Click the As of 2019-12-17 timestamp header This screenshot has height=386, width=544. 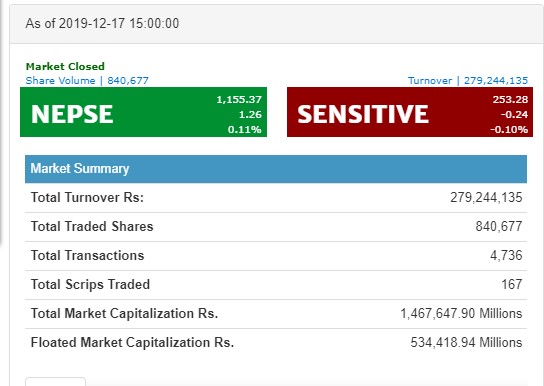tap(102, 24)
